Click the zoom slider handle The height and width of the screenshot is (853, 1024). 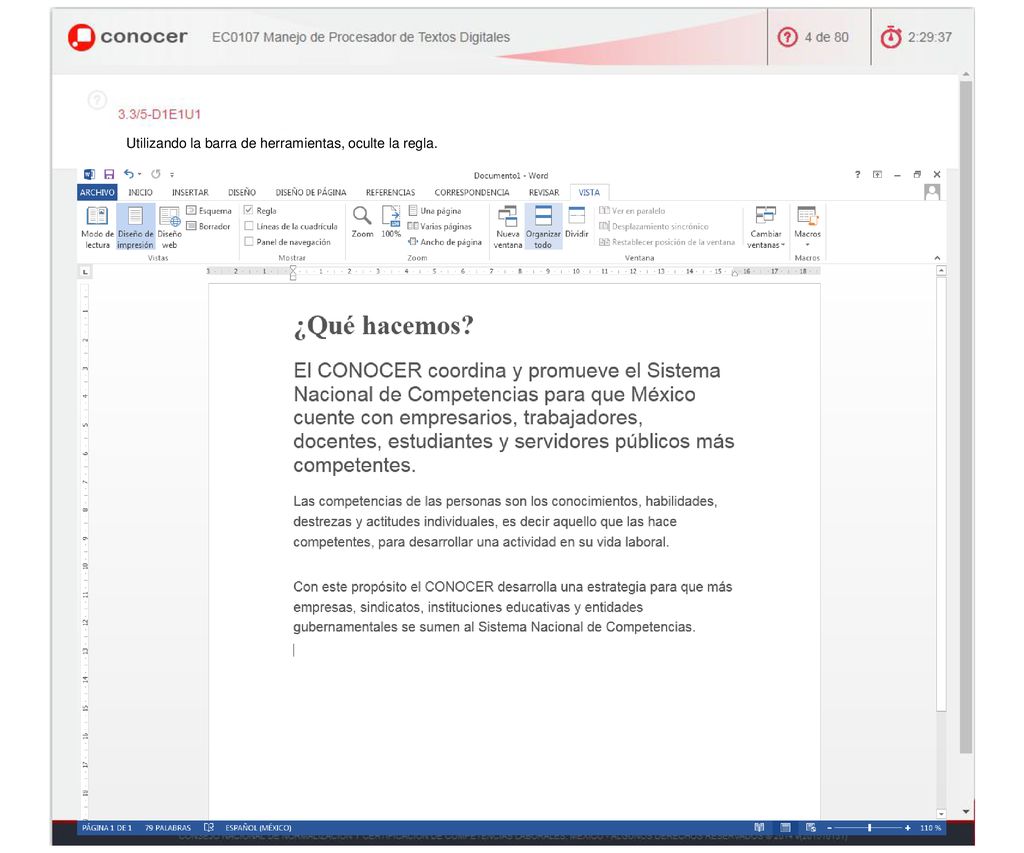click(x=869, y=828)
